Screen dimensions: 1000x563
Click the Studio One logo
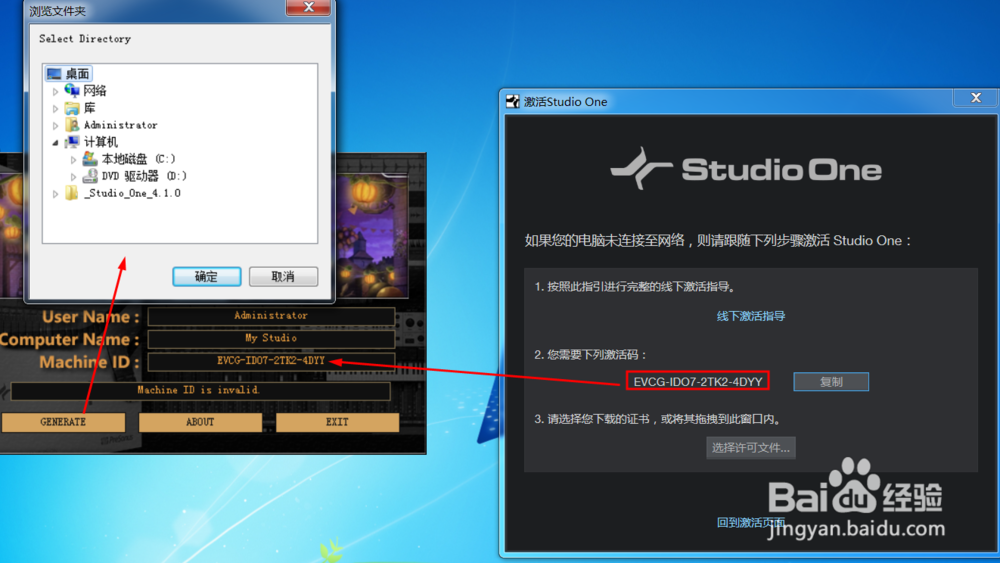(746, 169)
